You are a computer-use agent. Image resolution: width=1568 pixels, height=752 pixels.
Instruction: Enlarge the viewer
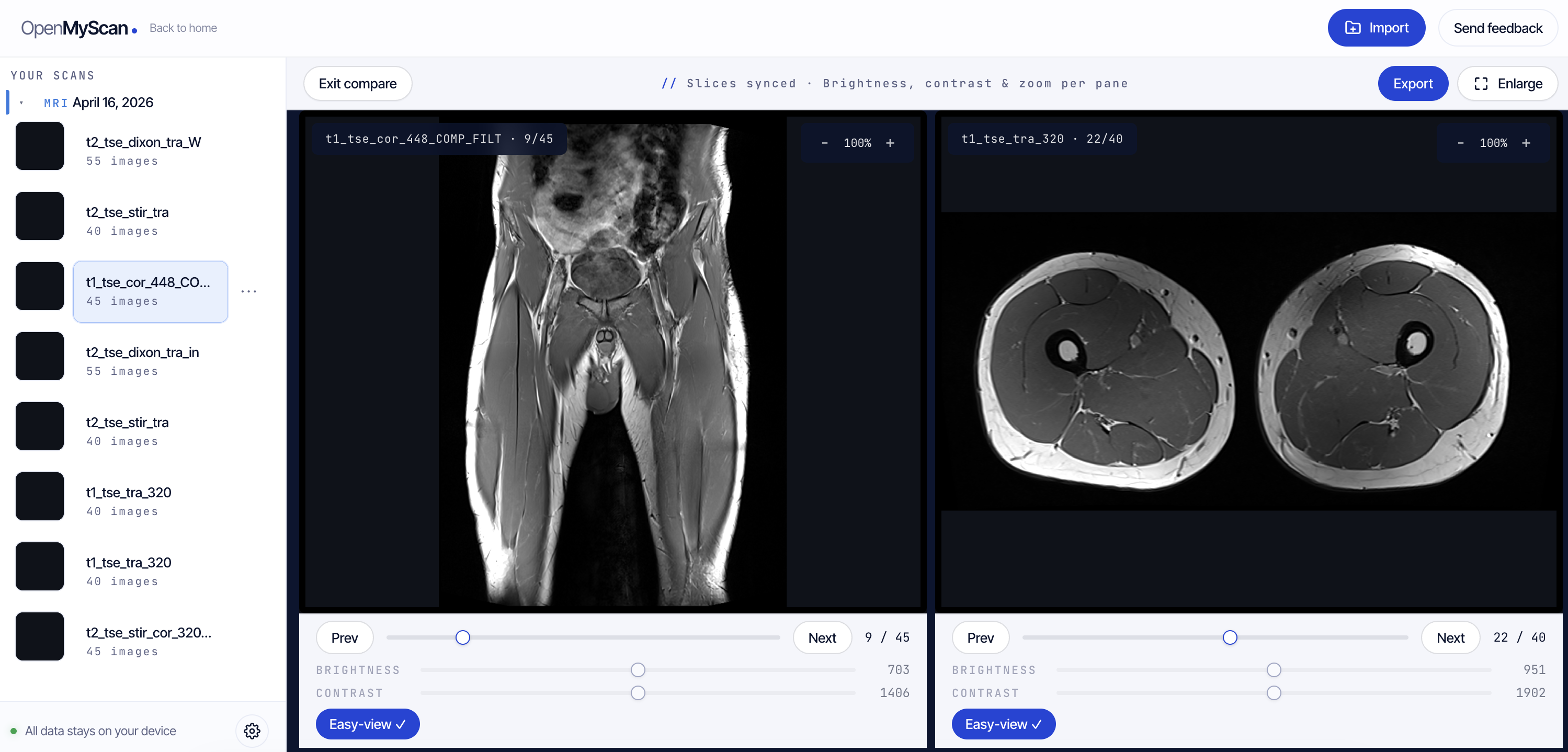pyautogui.click(x=1508, y=83)
